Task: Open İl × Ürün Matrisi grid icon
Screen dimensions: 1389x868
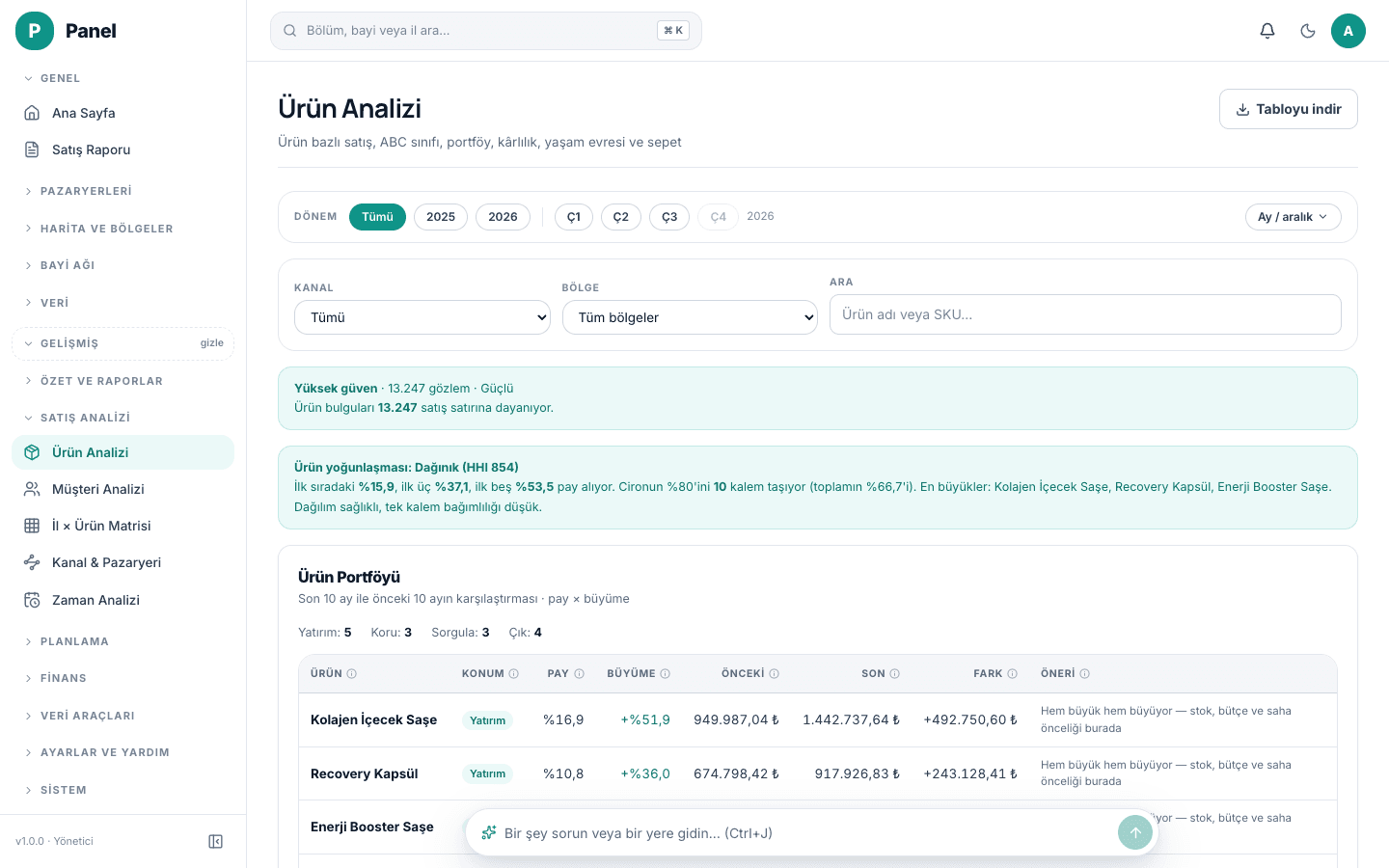Action: point(32,526)
